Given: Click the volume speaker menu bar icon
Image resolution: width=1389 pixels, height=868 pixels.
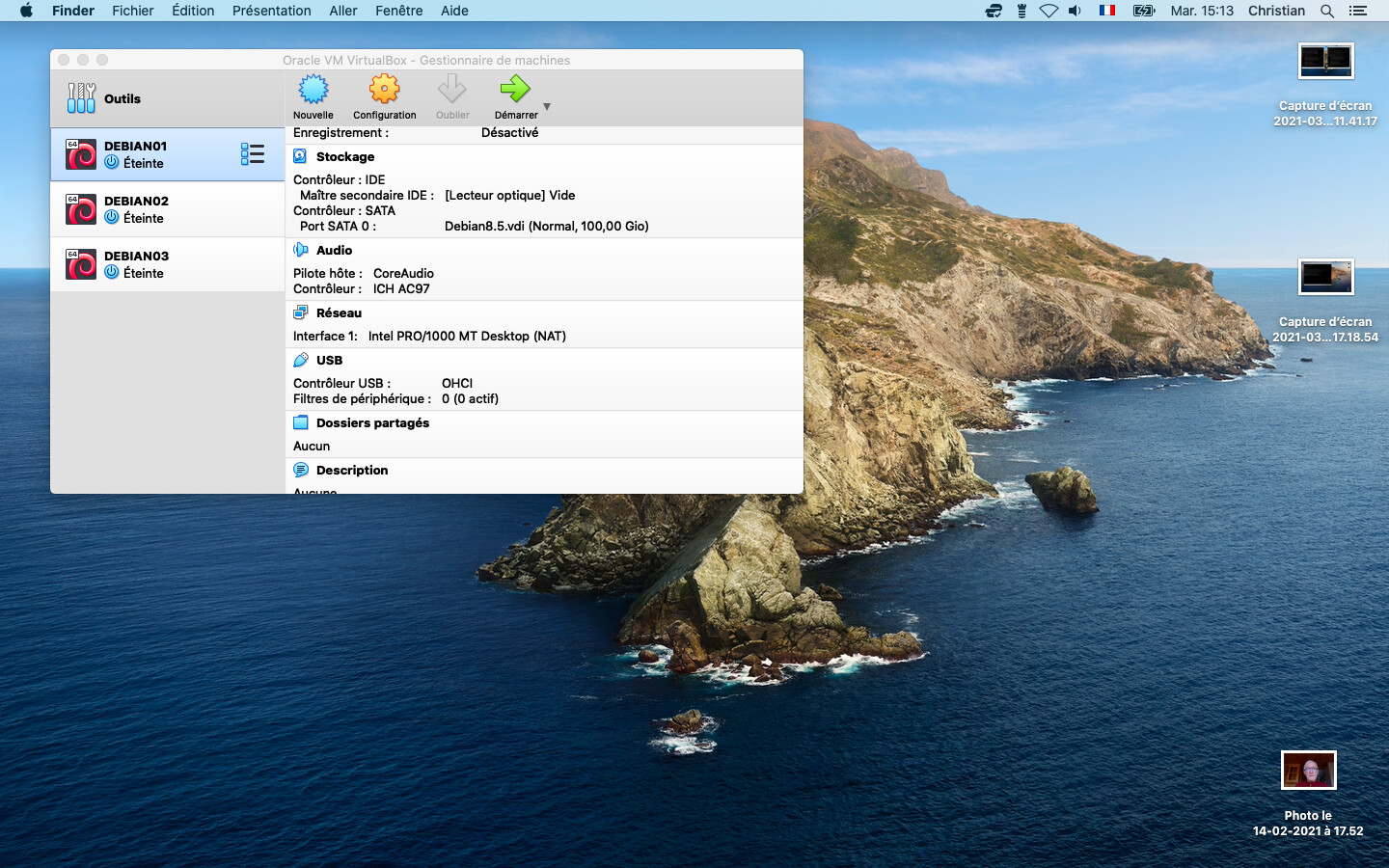Looking at the screenshot, I should click(1075, 11).
